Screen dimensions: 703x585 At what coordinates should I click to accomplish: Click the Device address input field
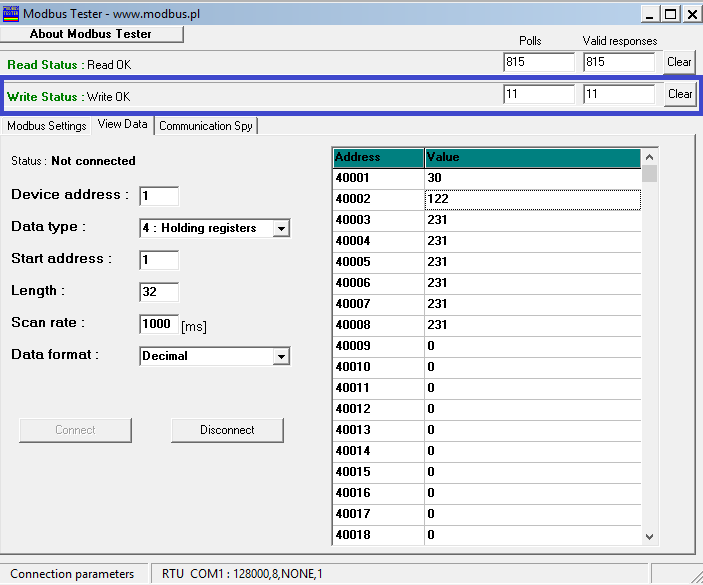click(x=159, y=196)
